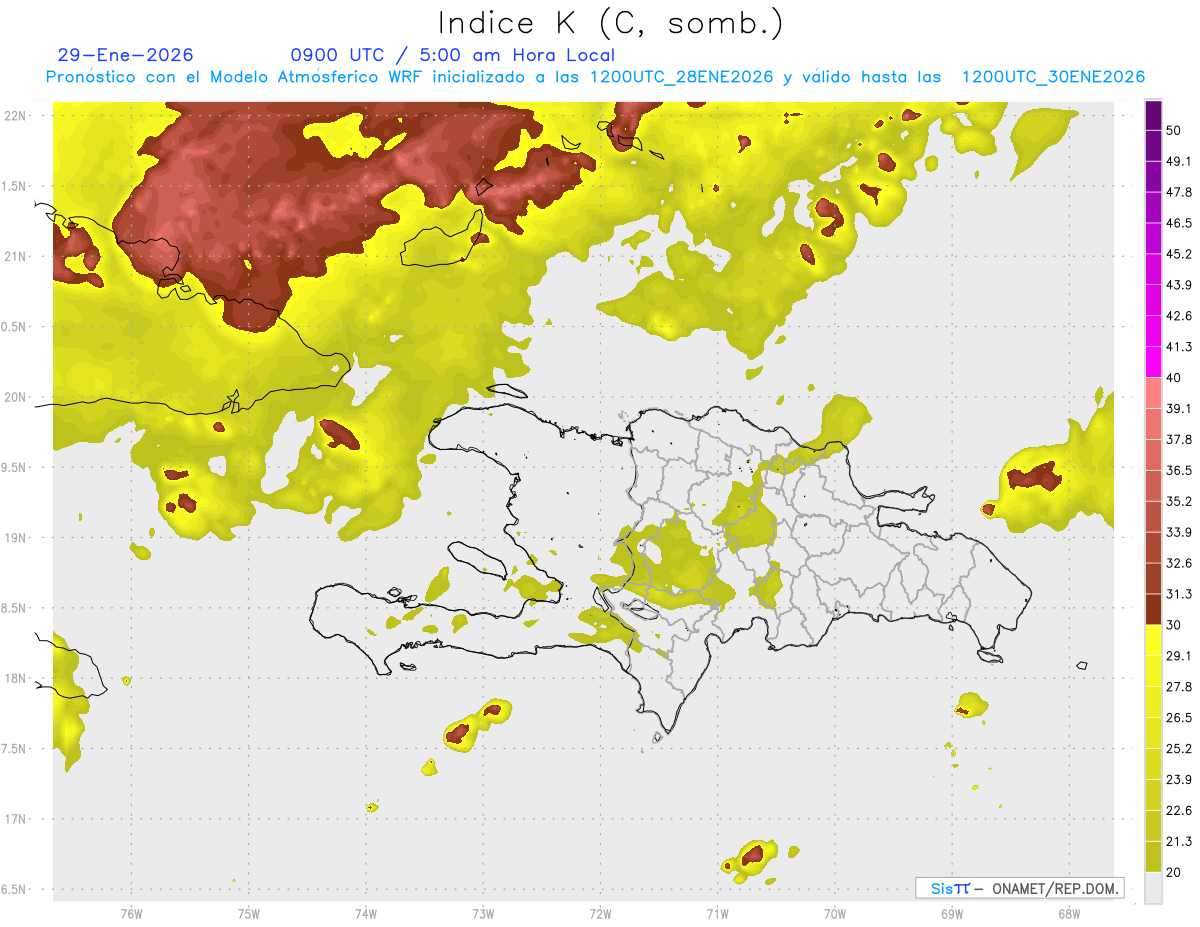Choose the "23.9" scale label
Screen dimensions: 1200x927
1178,780
